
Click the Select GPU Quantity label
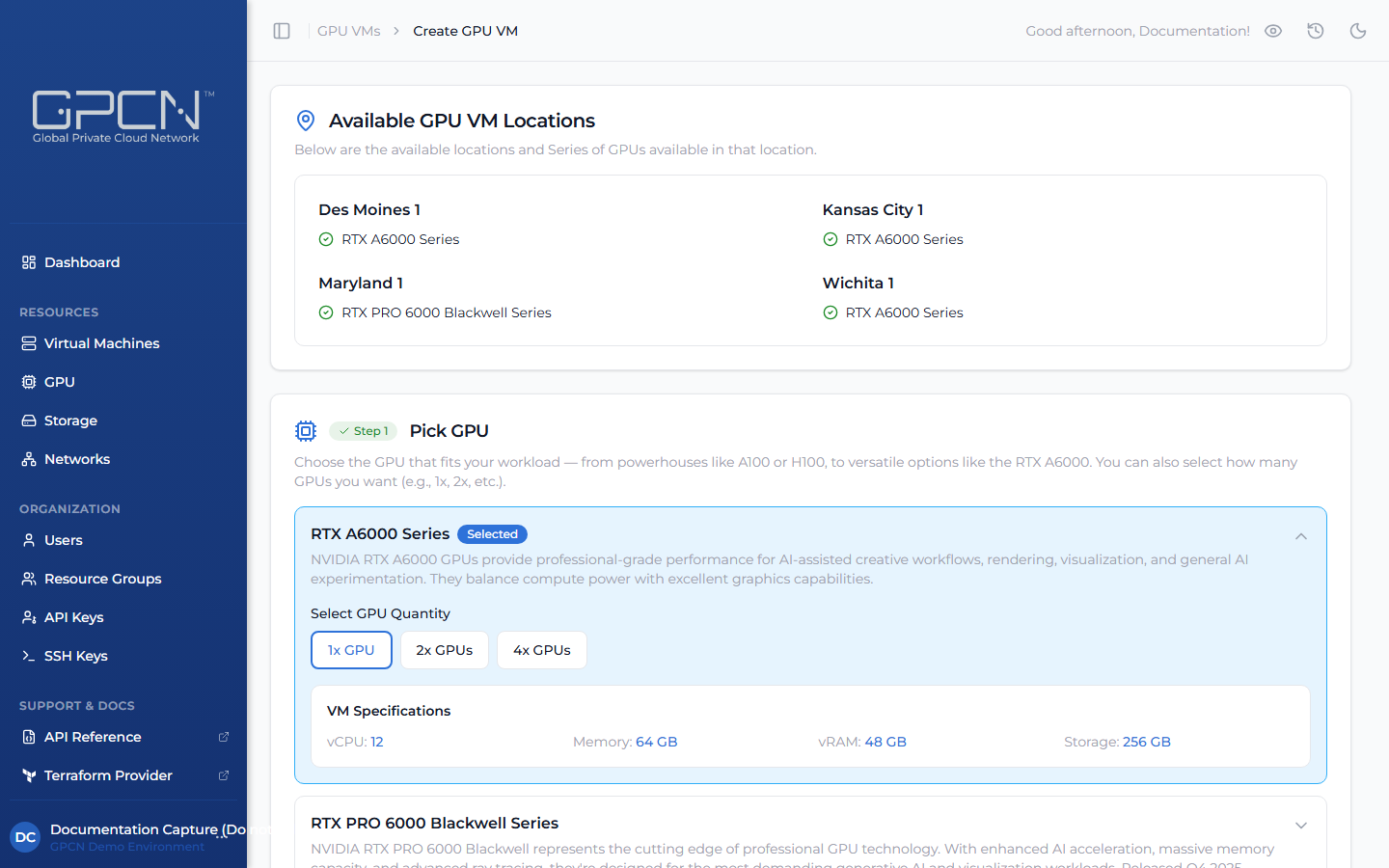[380, 613]
